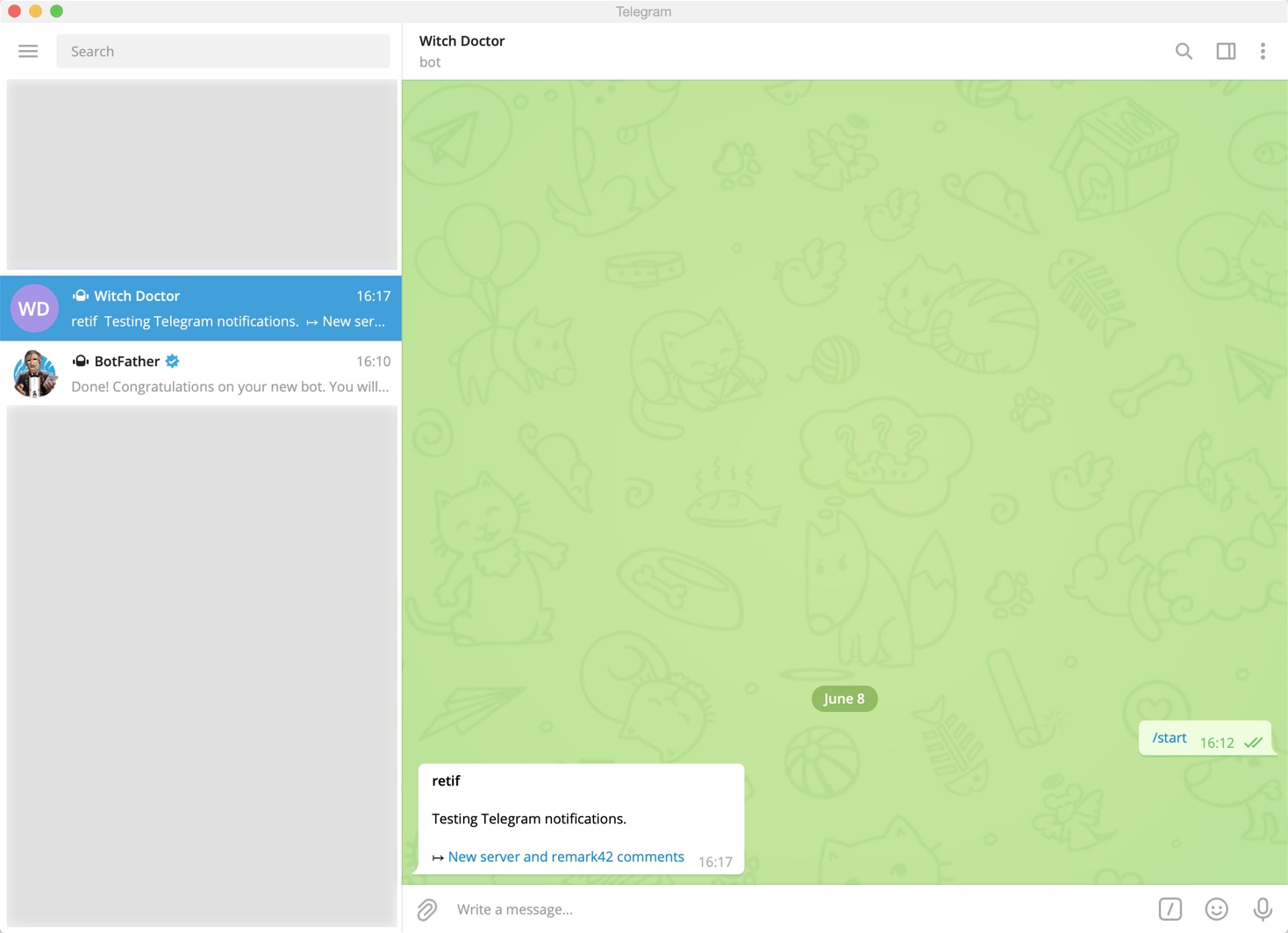Viewport: 1288px width, 933px height.
Task: Close the Telegram window
Action: coord(14,11)
